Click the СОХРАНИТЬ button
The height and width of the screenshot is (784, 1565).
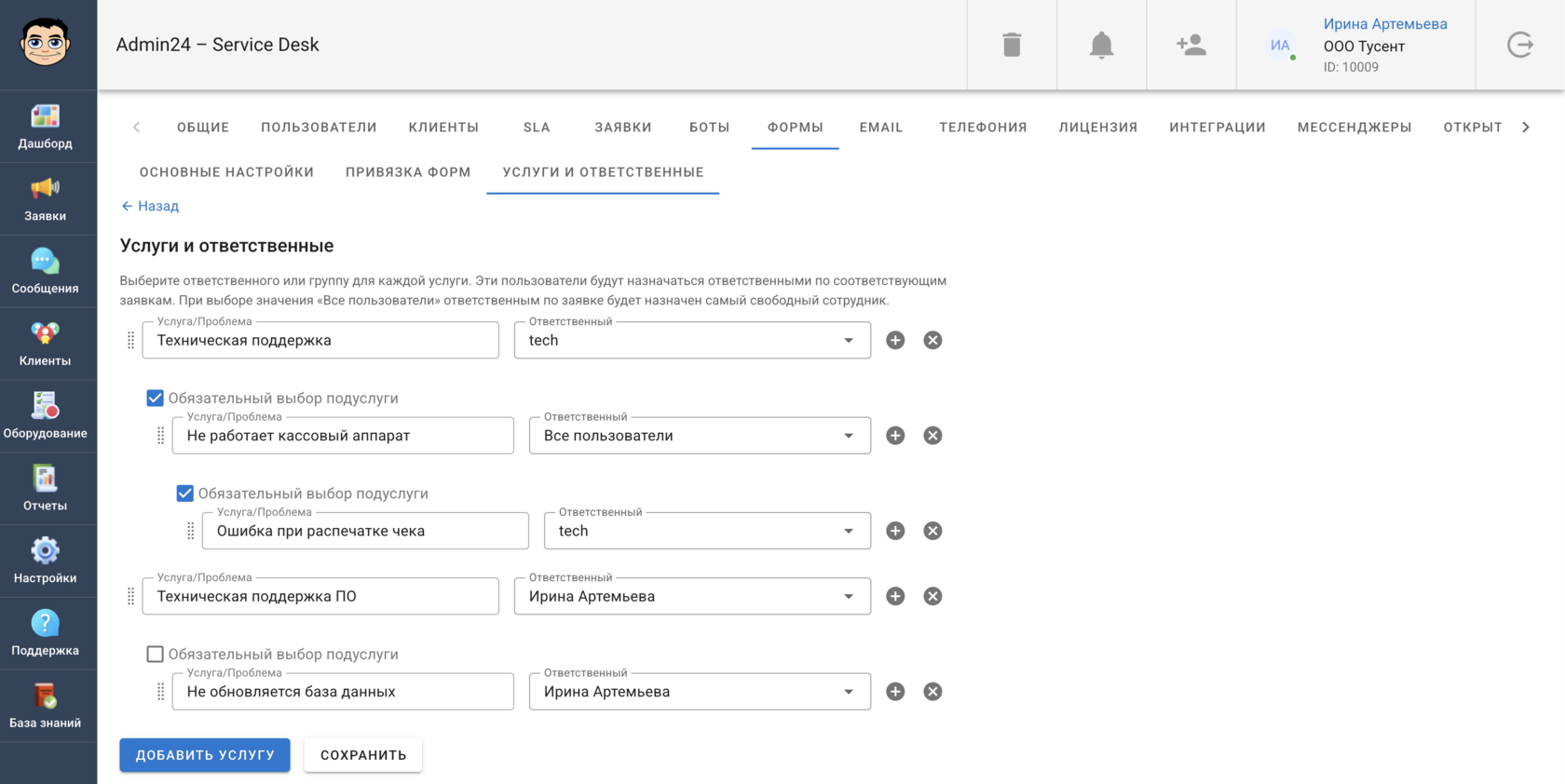(x=363, y=755)
